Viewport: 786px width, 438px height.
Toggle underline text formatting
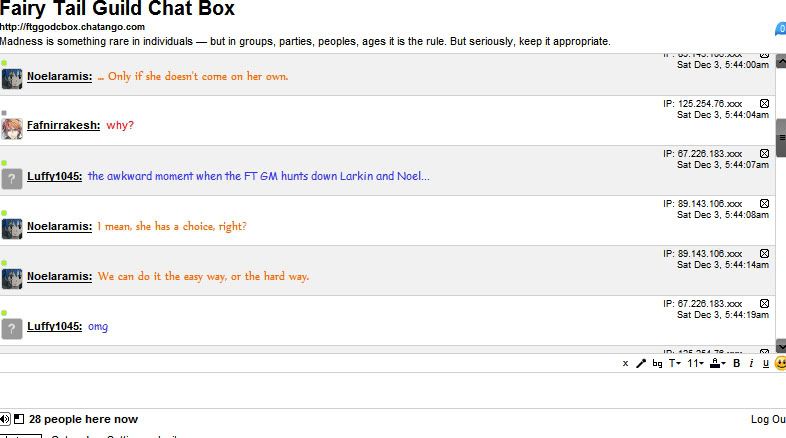click(765, 364)
